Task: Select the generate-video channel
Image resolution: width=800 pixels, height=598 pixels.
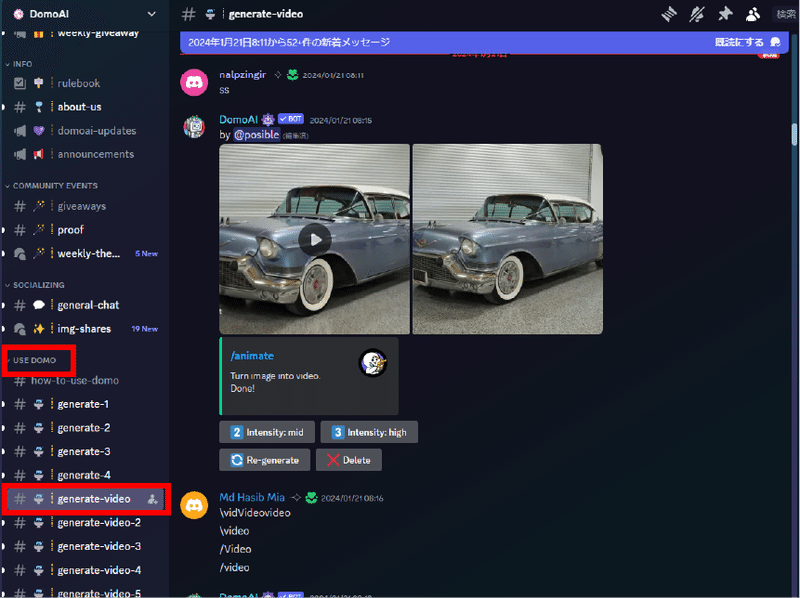Action: 86,499
